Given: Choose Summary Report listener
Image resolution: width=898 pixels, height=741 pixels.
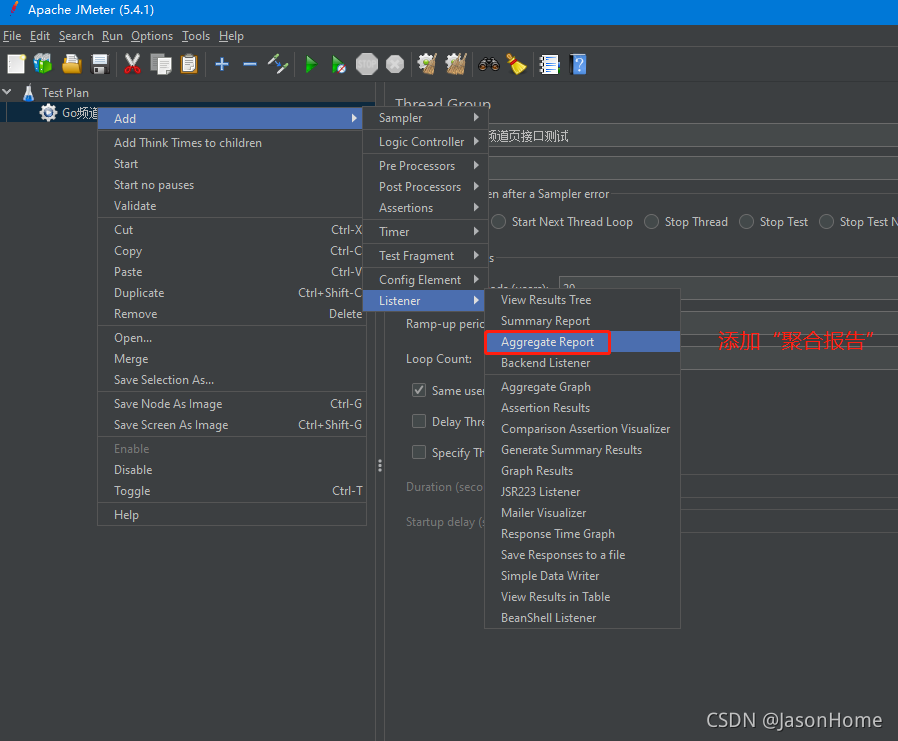Looking at the screenshot, I should click(x=582, y=321).
